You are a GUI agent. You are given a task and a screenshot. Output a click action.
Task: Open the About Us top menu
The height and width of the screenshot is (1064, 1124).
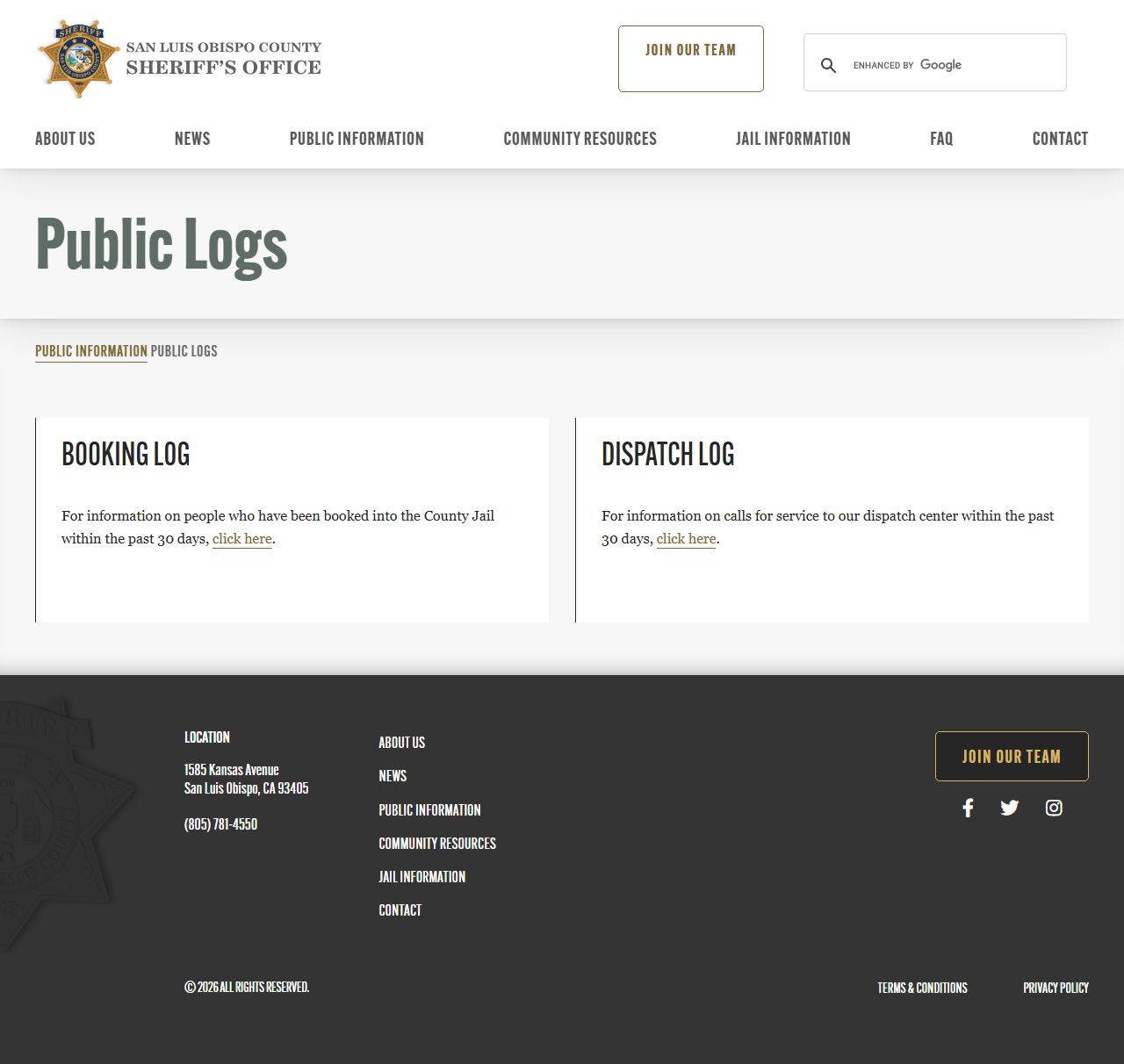coord(65,139)
